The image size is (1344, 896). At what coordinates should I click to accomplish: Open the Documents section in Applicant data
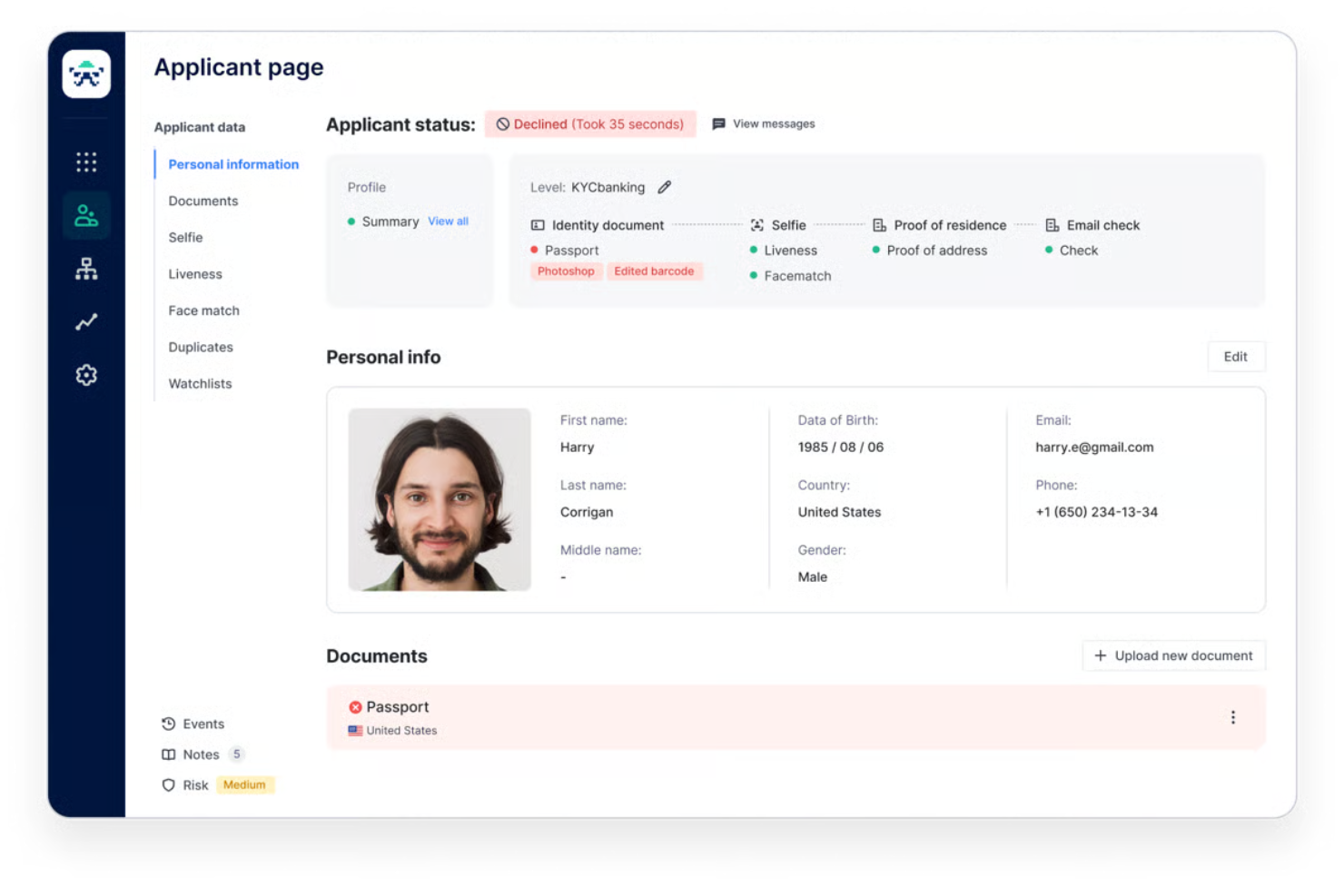point(203,201)
